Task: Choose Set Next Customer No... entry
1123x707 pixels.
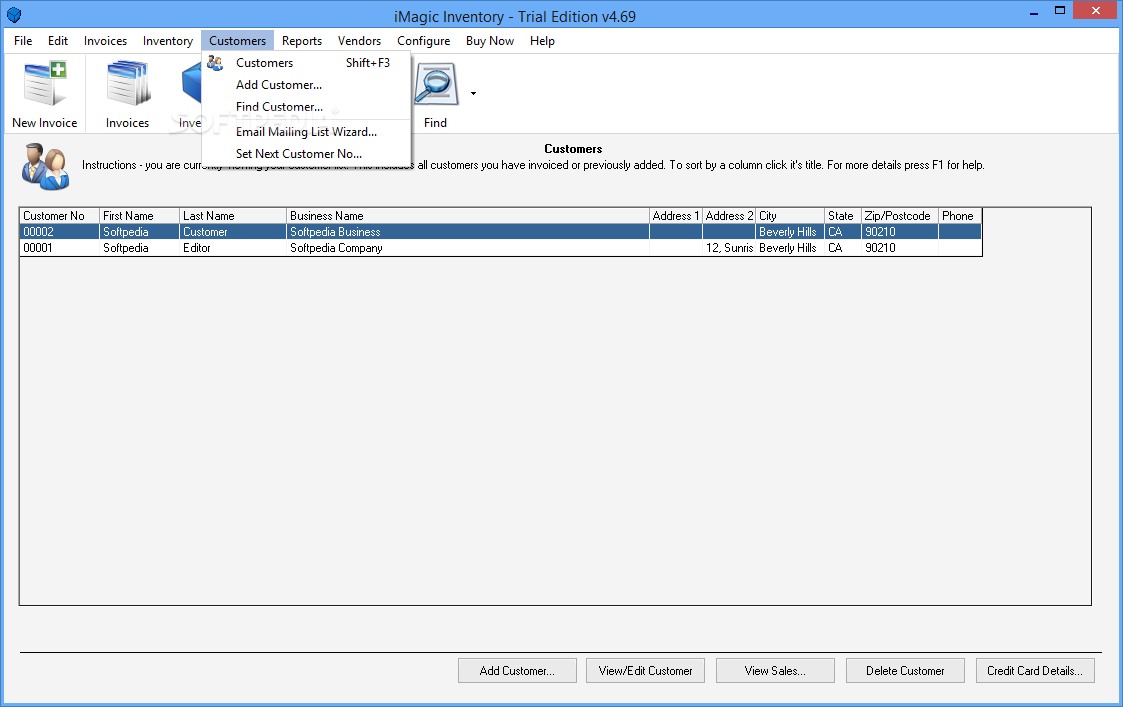Action: 306,154
